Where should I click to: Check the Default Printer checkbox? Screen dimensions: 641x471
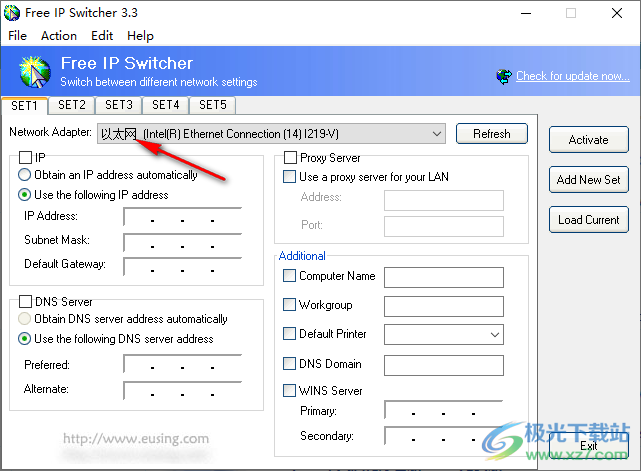289,334
